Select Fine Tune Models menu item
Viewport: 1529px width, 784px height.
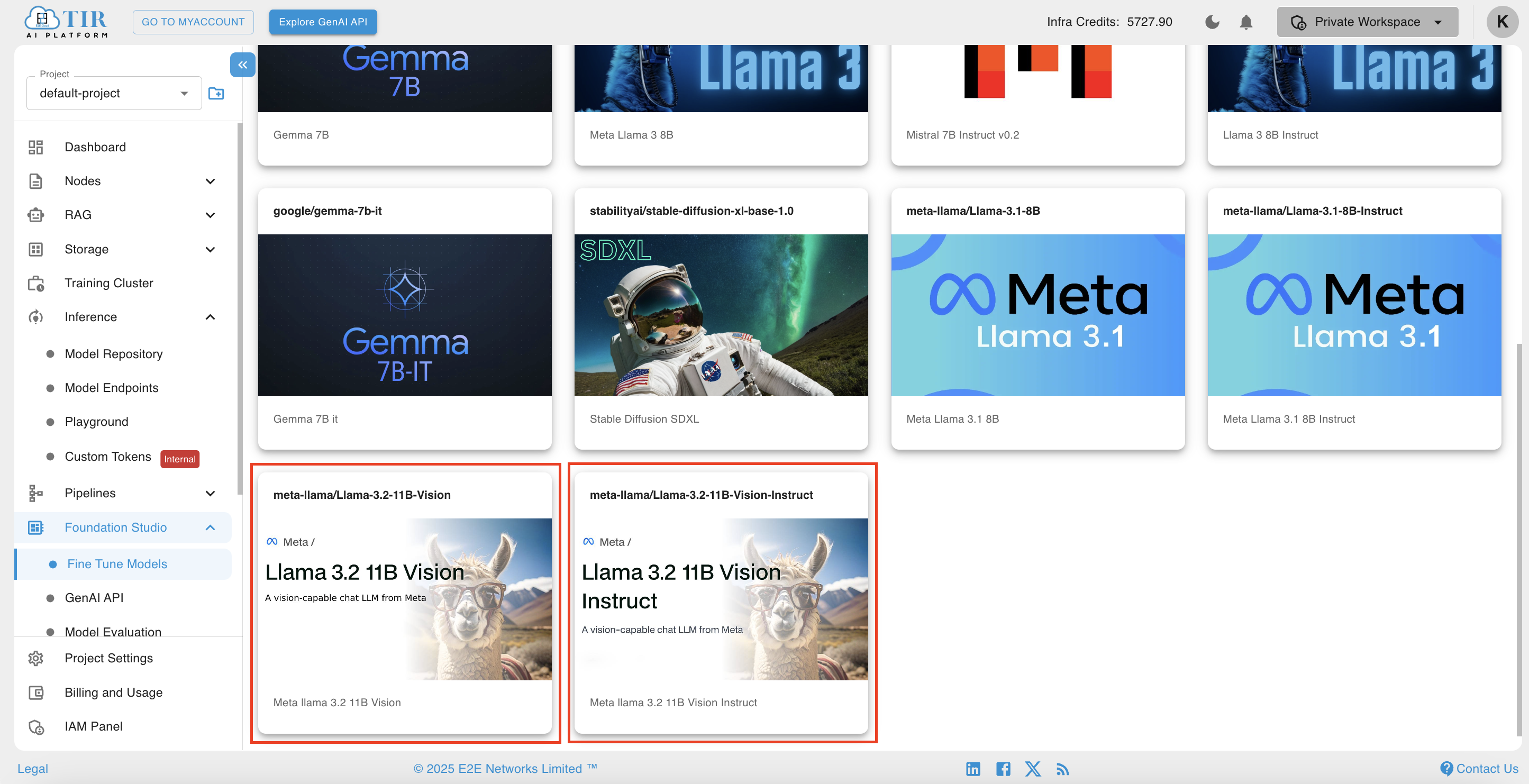[x=123, y=564]
